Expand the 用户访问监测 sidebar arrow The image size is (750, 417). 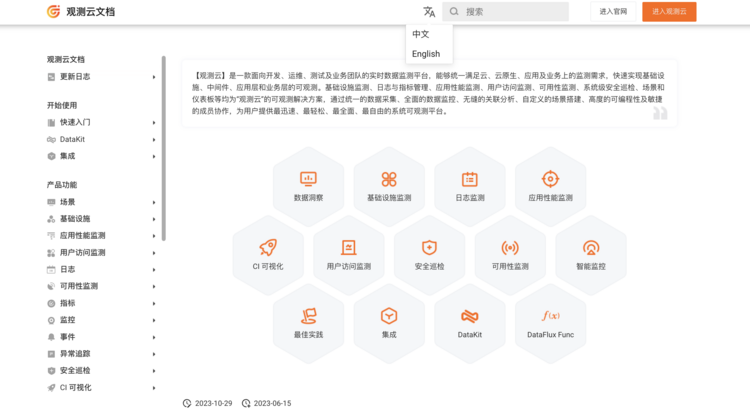click(154, 253)
